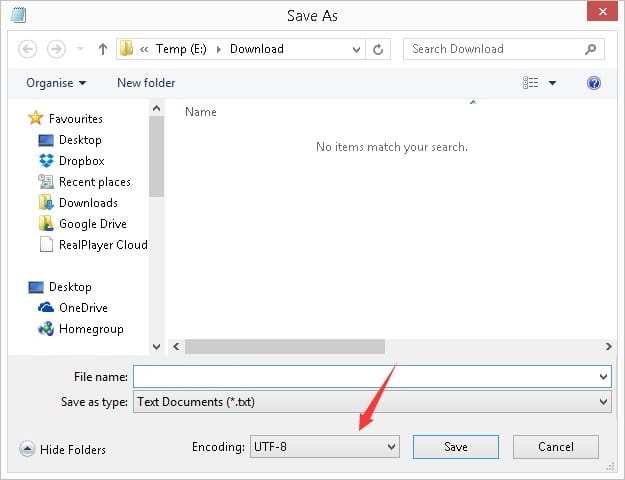
Task: Click the Downloads folder icon
Action: pos(46,203)
